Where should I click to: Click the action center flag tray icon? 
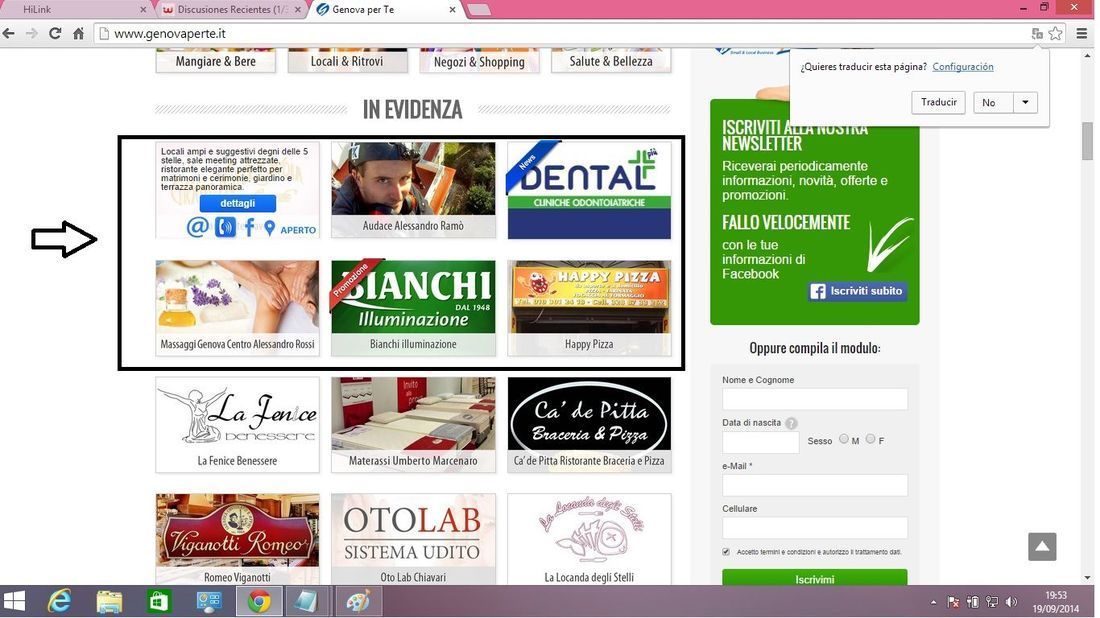click(x=953, y=602)
